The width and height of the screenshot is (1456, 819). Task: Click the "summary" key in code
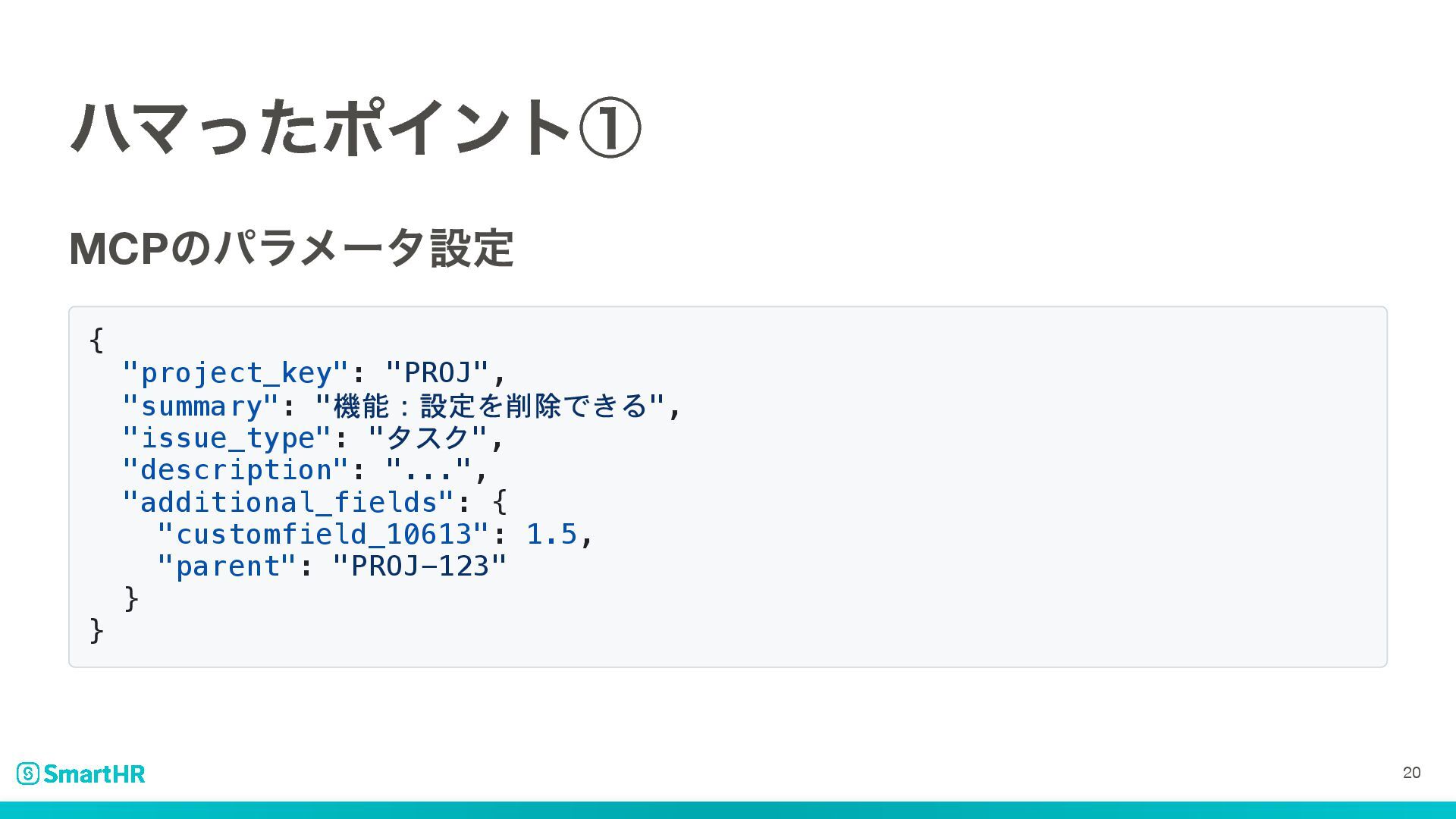click(201, 406)
